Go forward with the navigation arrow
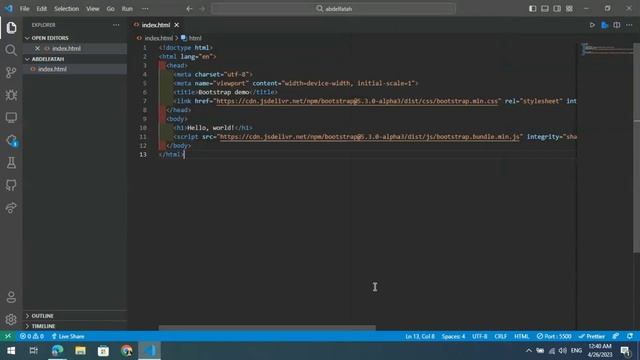The width and height of the screenshot is (640, 360). point(202,9)
